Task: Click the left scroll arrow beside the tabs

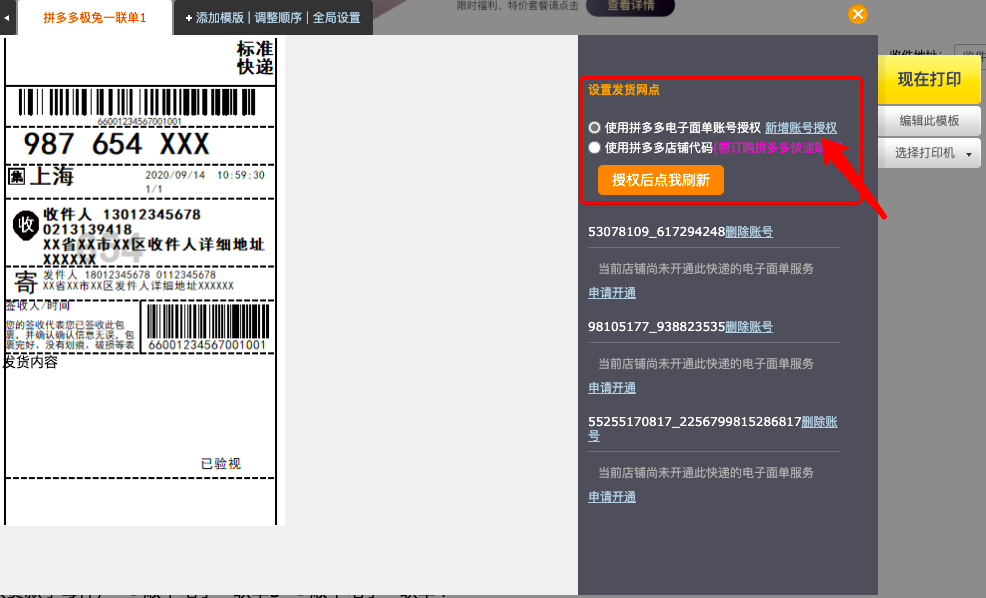Action: tap(6, 18)
